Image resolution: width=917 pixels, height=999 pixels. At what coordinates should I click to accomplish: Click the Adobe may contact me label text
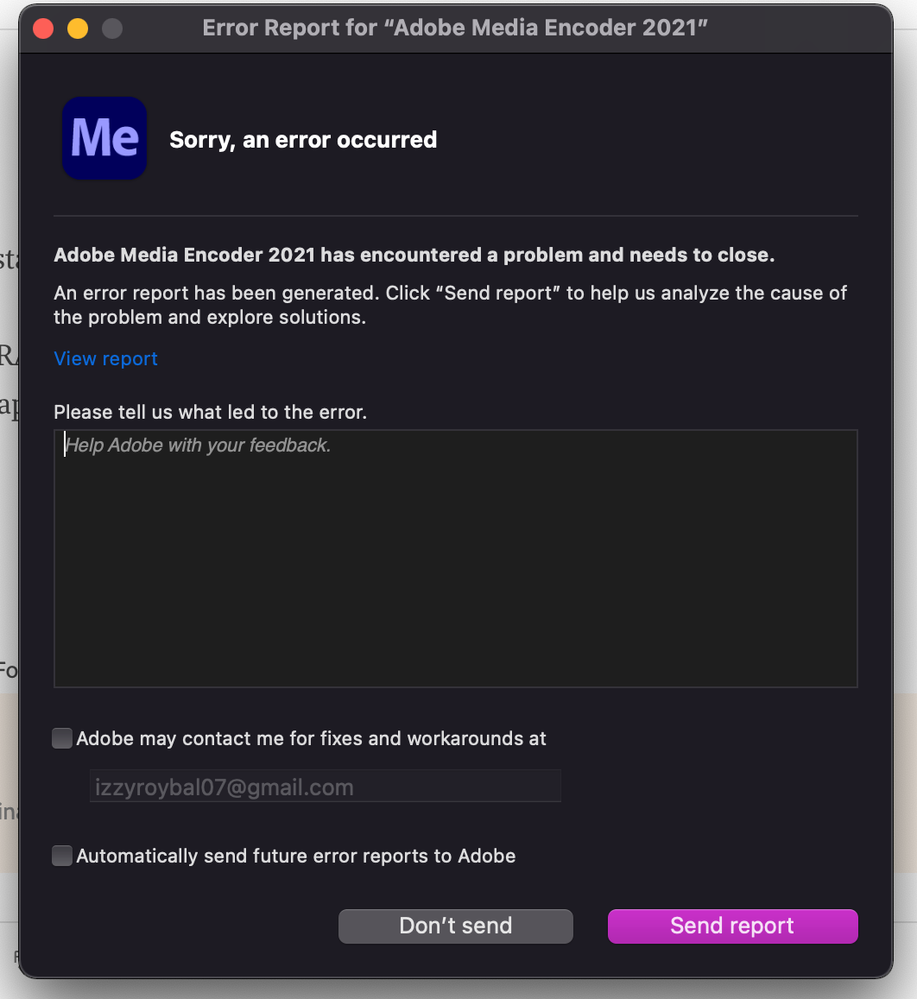311,739
